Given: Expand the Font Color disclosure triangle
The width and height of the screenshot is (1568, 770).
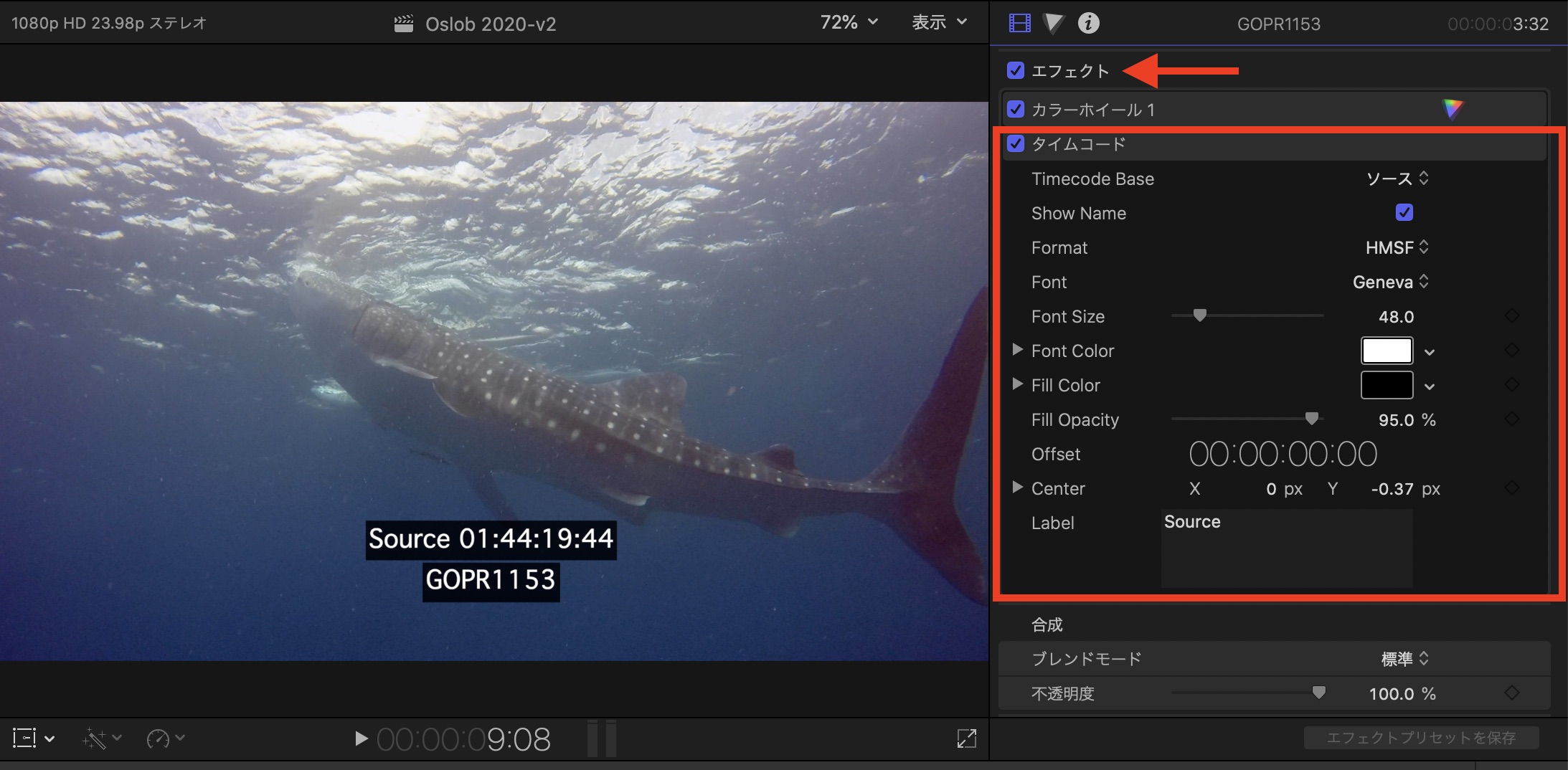Looking at the screenshot, I should (1016, 350).
